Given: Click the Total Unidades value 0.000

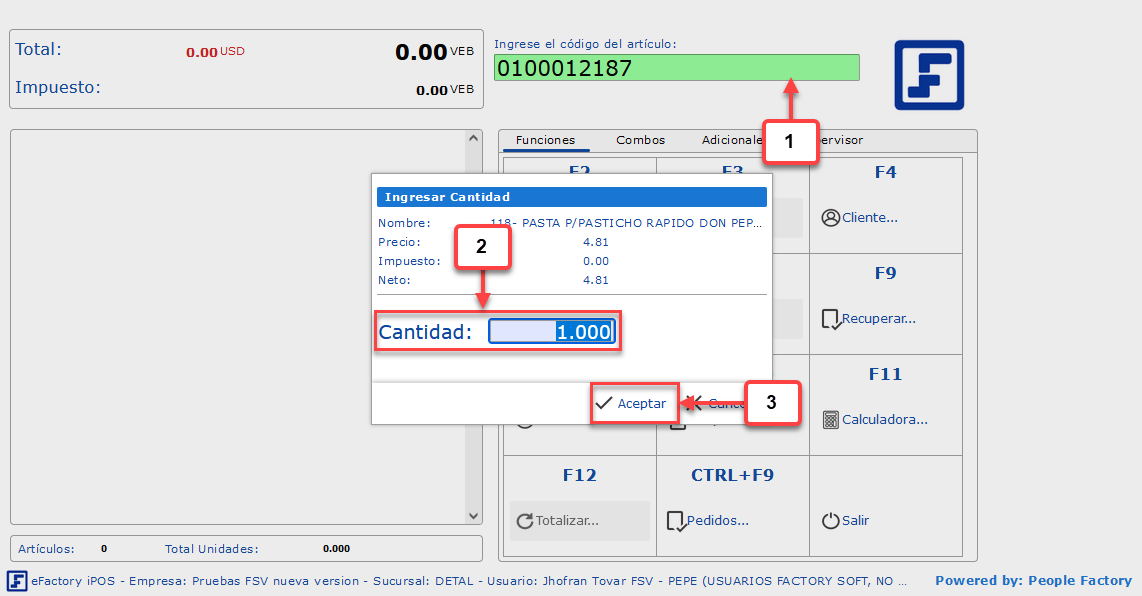Looking at the screenshot, I should tap(336, 549).
